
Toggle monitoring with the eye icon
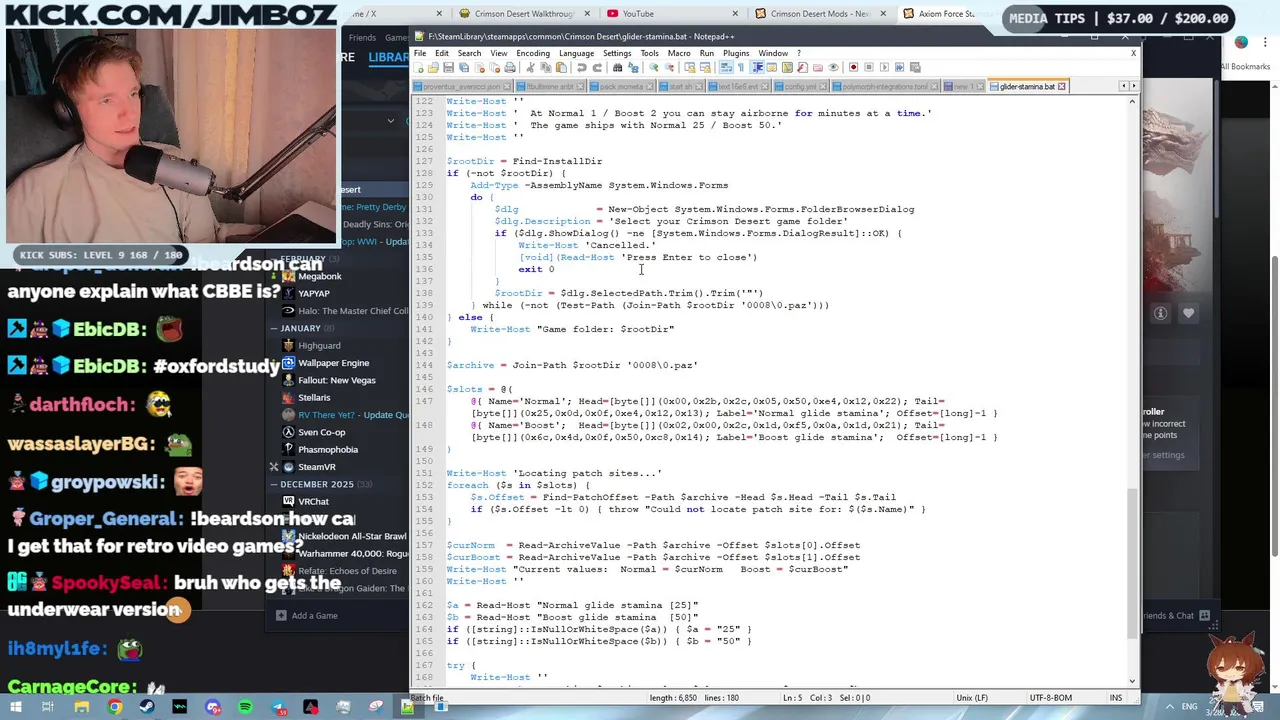pos(833,67)
